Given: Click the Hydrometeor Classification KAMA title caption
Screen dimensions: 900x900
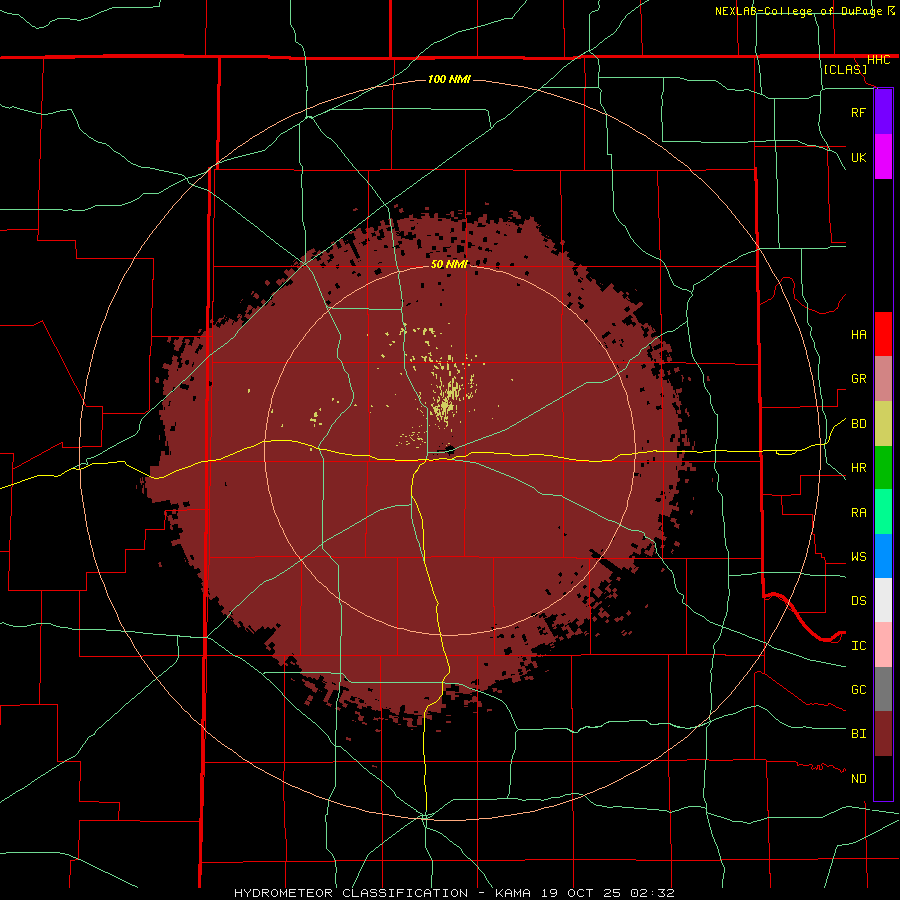Looking at the screenshot, I should coord(454,893).
